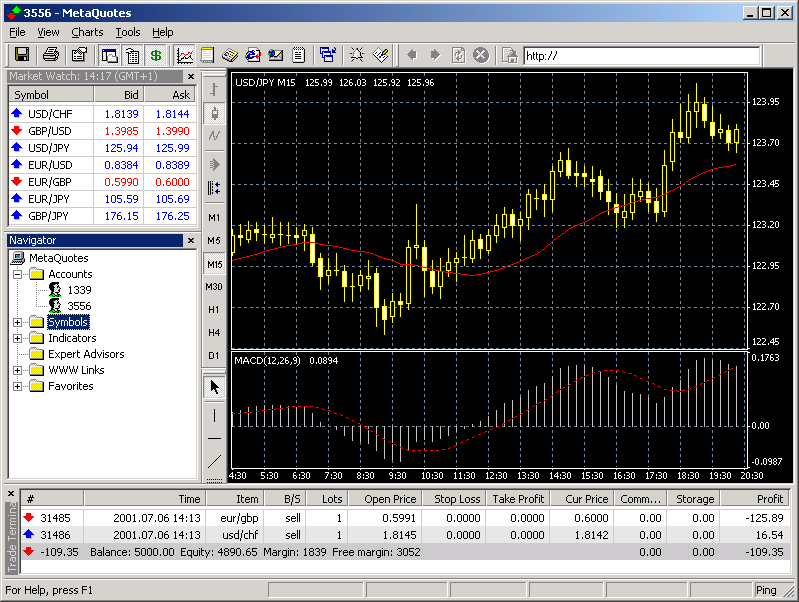Click the dollar sign toolbar icon
The height and width of the screenshot is (602, 799).
pyautogui.click(x=156, y=55)
